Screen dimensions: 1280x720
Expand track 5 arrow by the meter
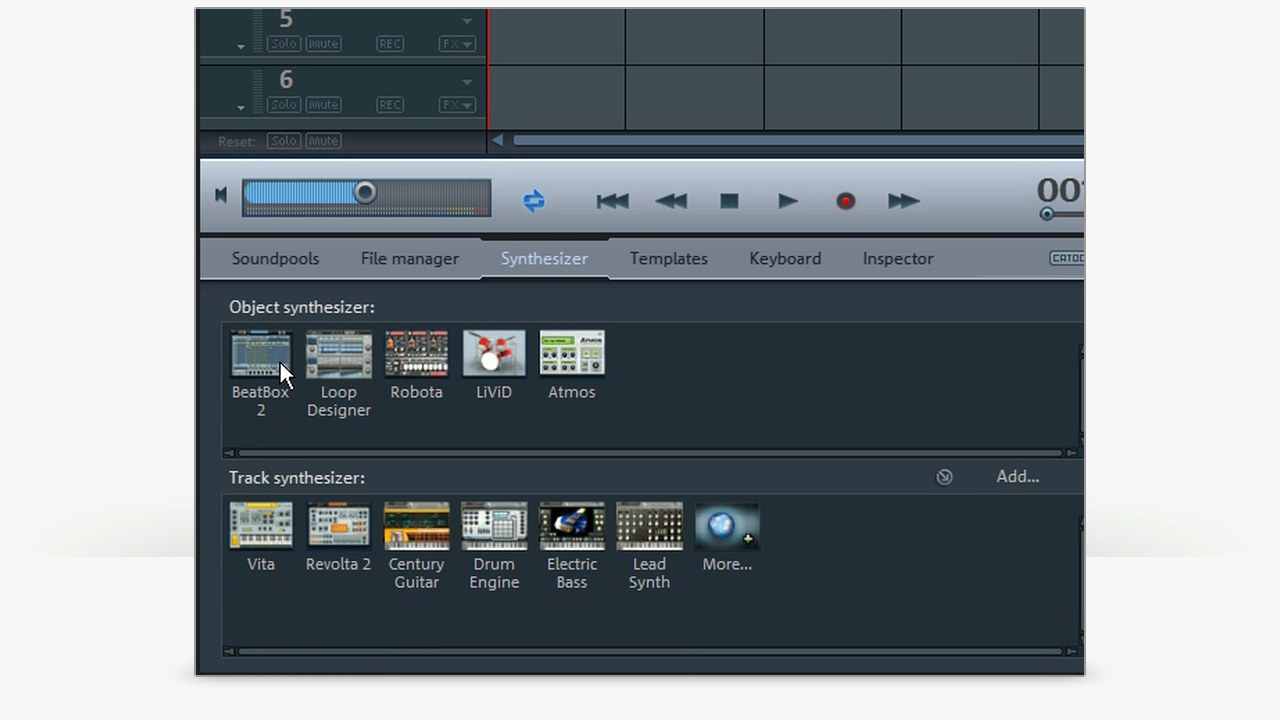(x=241, y=47)
